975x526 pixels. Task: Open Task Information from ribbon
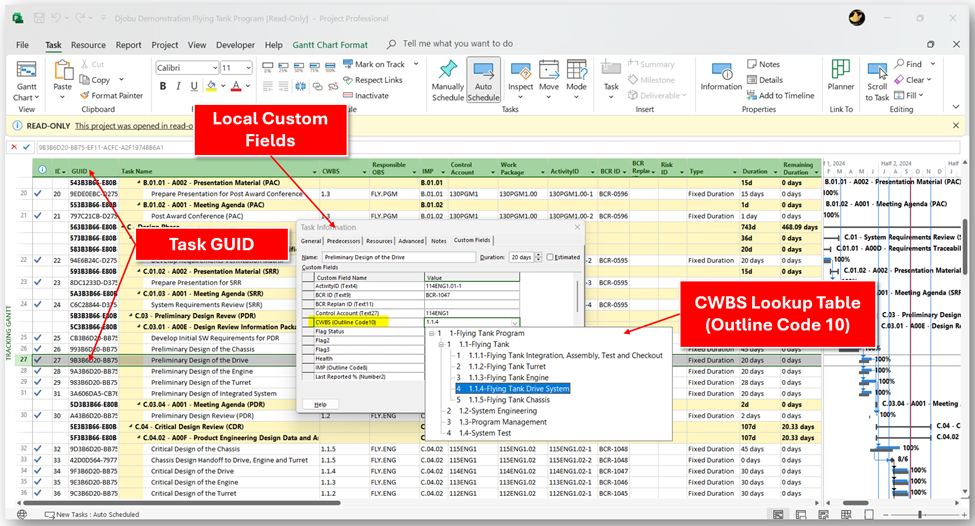point(721,77)
